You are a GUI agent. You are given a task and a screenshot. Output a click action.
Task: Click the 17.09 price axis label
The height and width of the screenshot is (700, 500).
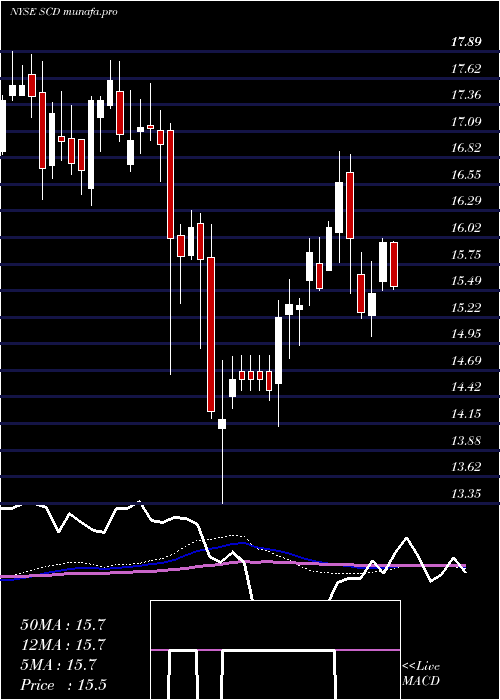(x=466, y=121)
